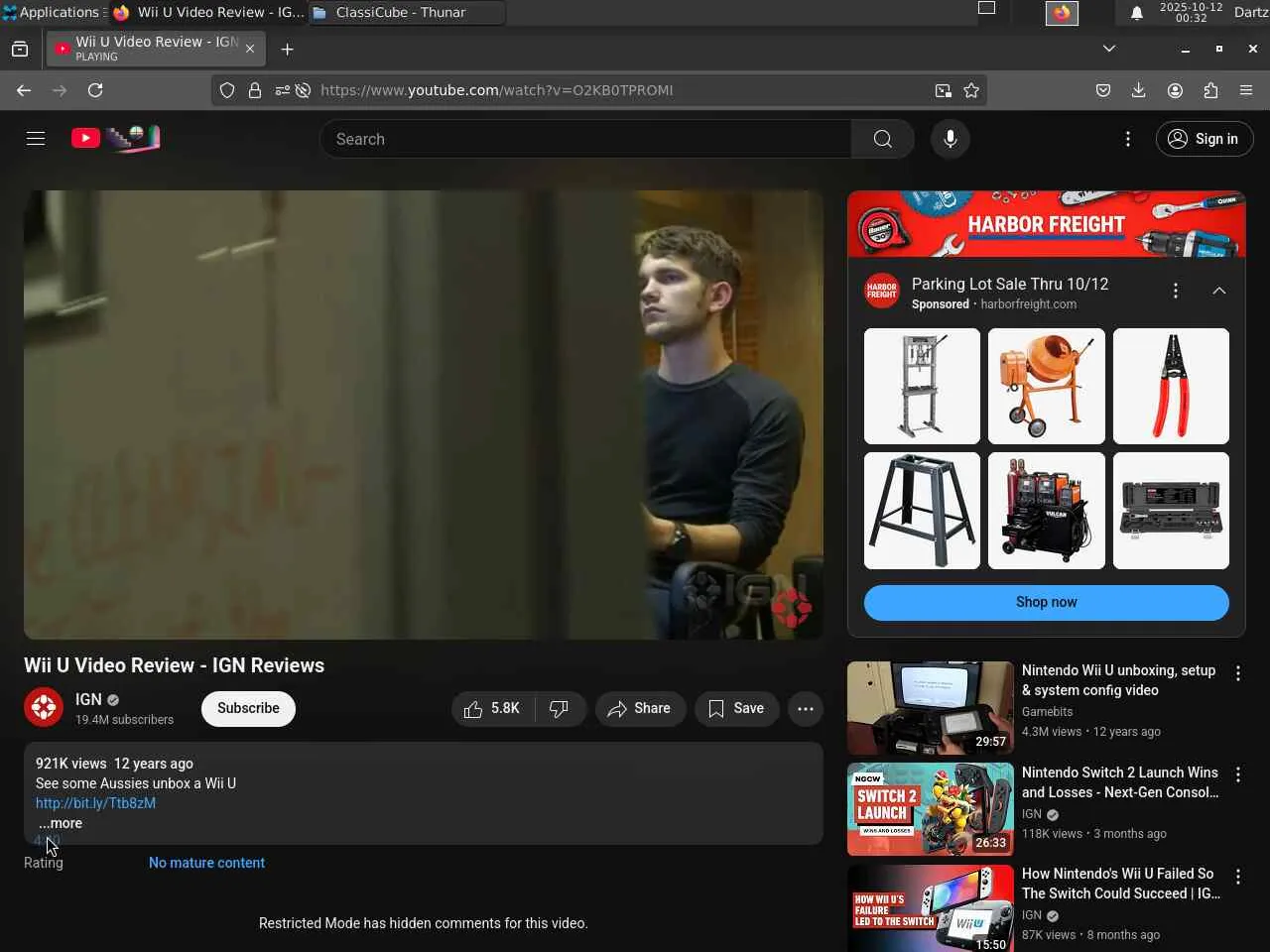This screenshot has height=952, width=1270.
Task: Open YouTube settings three-dot menu
Action: (1127, 139)
